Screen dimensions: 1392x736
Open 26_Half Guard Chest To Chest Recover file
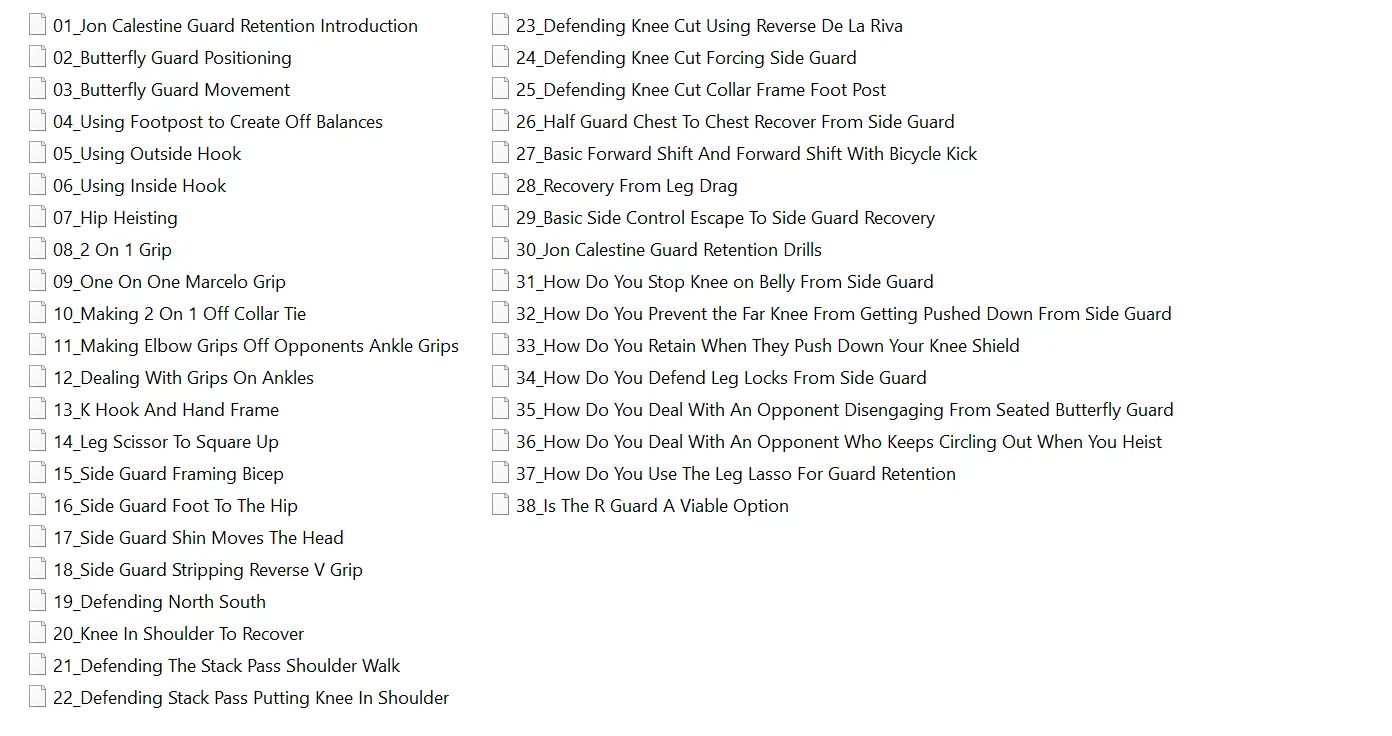[x=735, y=122]
